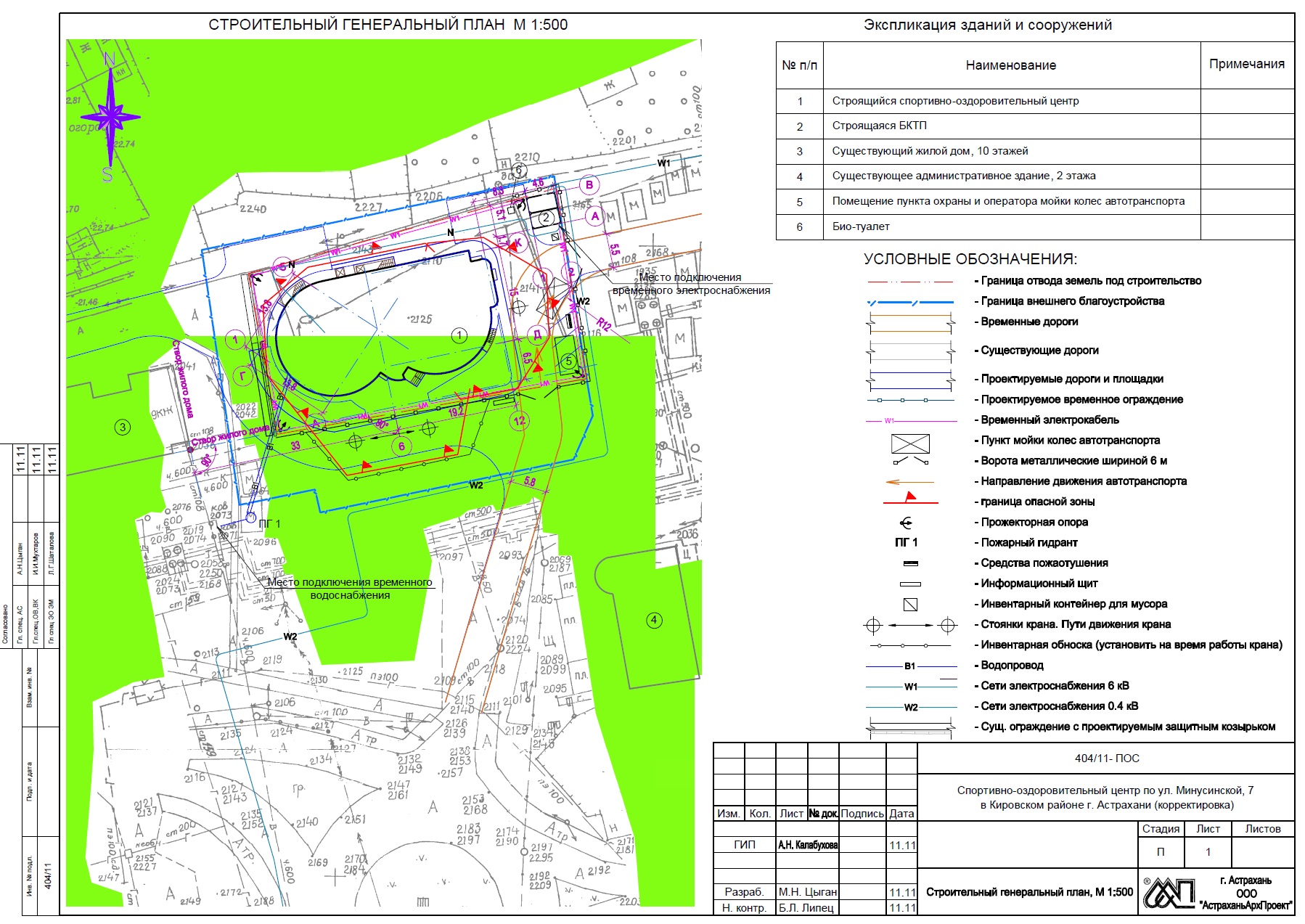This screenshot has width=1305, height=924.
Task: Select the inventory fencing legend line symbol
Action: (x=910, y=645)
